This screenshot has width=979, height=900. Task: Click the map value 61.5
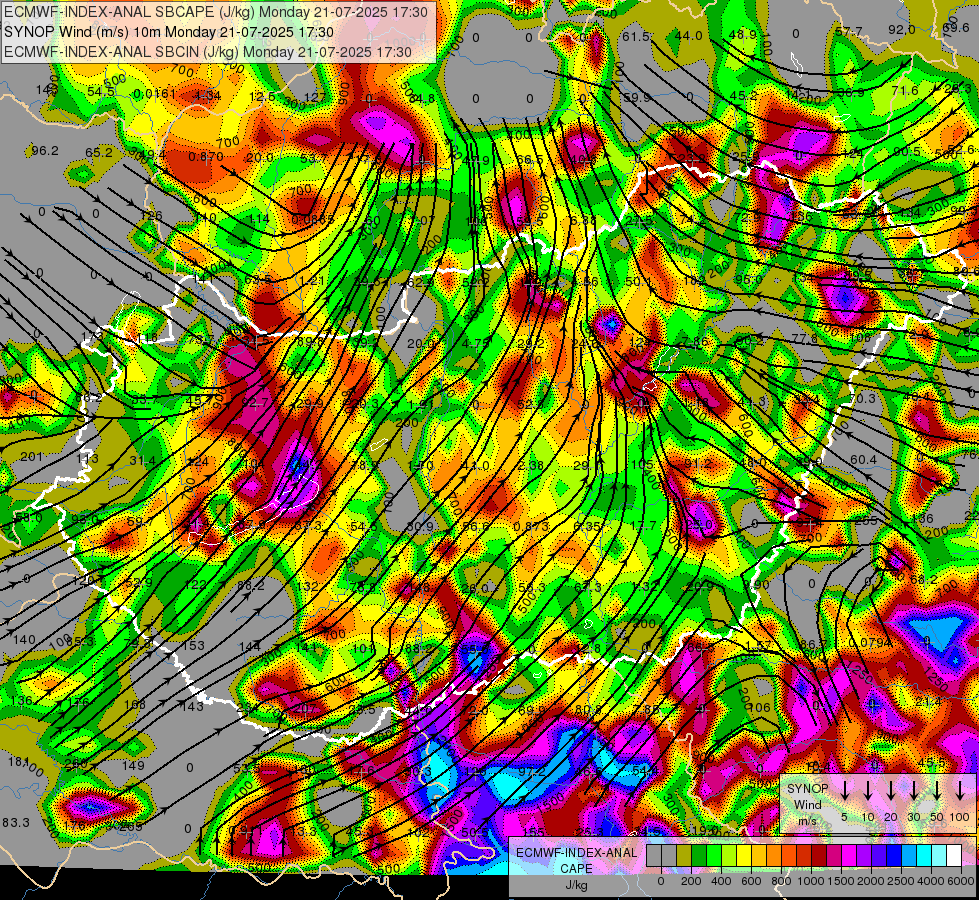(636, 37)
